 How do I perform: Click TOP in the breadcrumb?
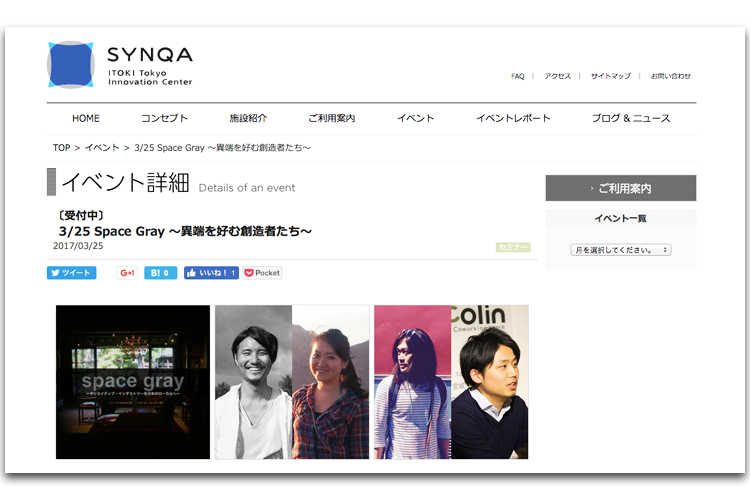coord(61,148)
